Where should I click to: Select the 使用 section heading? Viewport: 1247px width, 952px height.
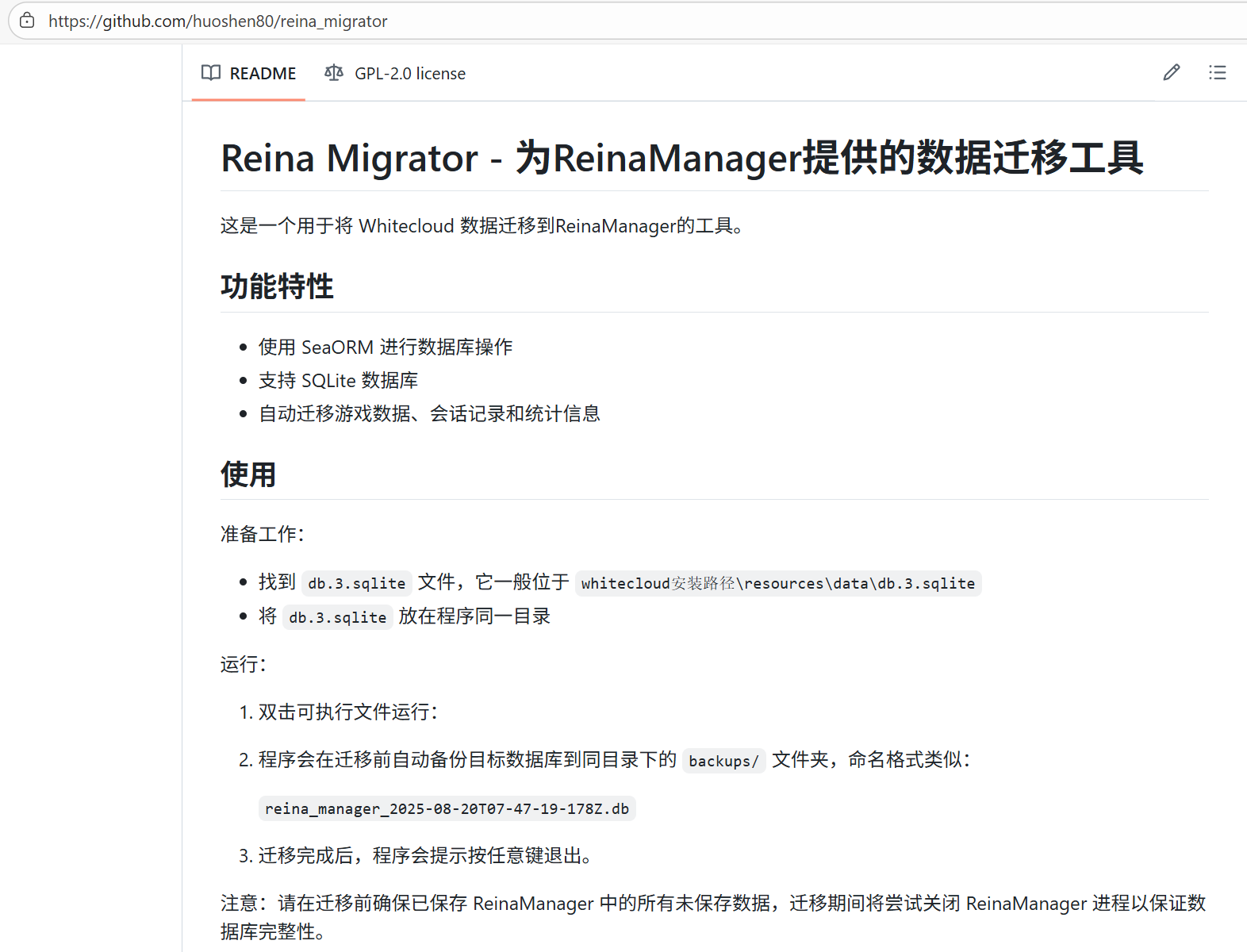pos(248,474)
